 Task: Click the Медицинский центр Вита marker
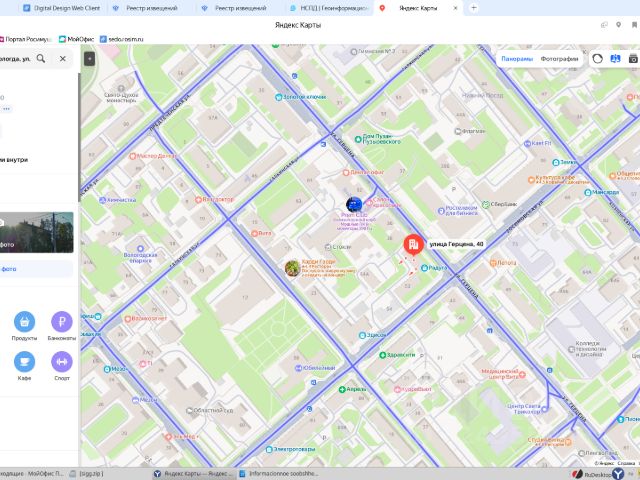pos(522,375)
